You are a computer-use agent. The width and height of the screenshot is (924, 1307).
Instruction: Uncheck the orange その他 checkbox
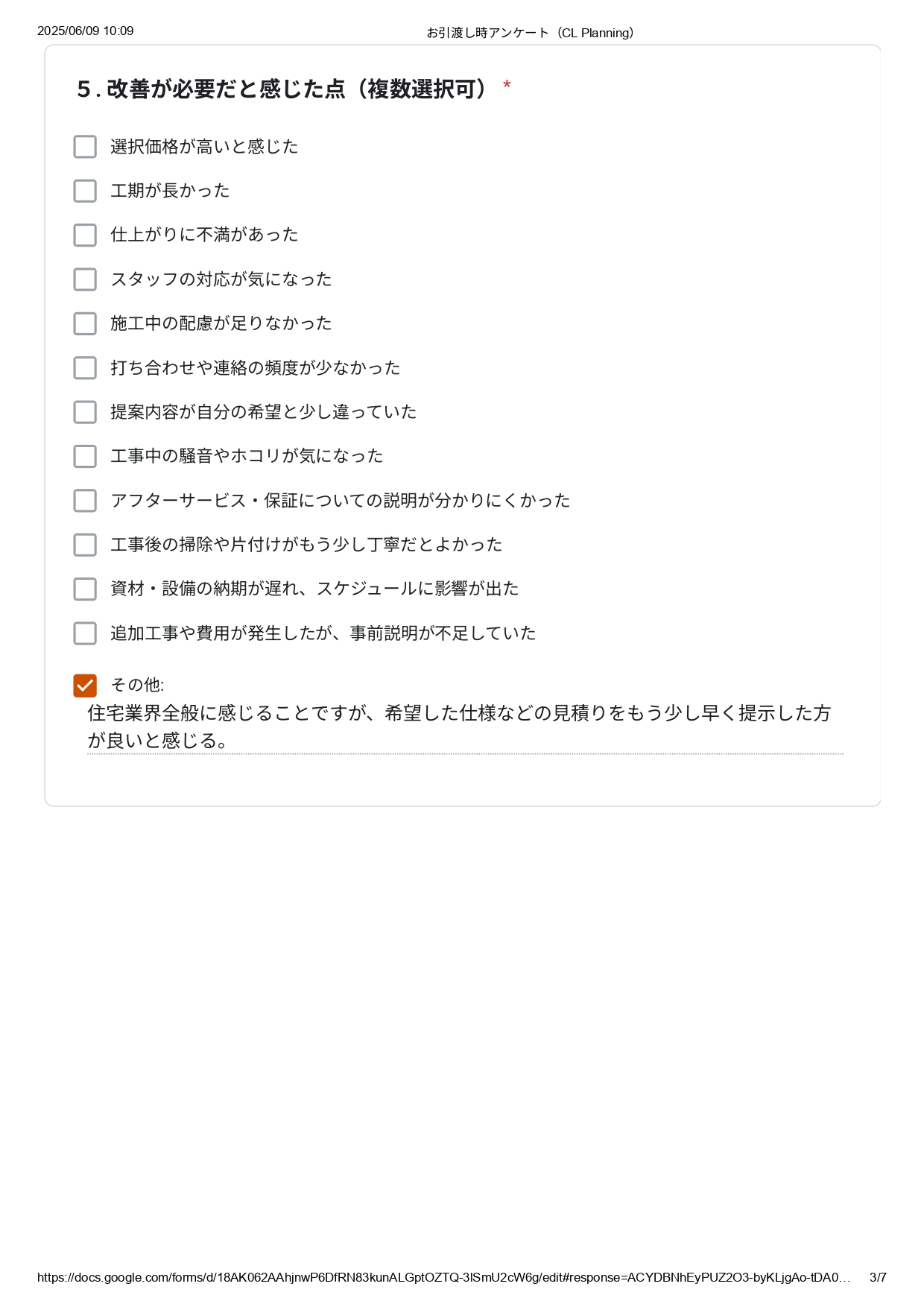85,686
